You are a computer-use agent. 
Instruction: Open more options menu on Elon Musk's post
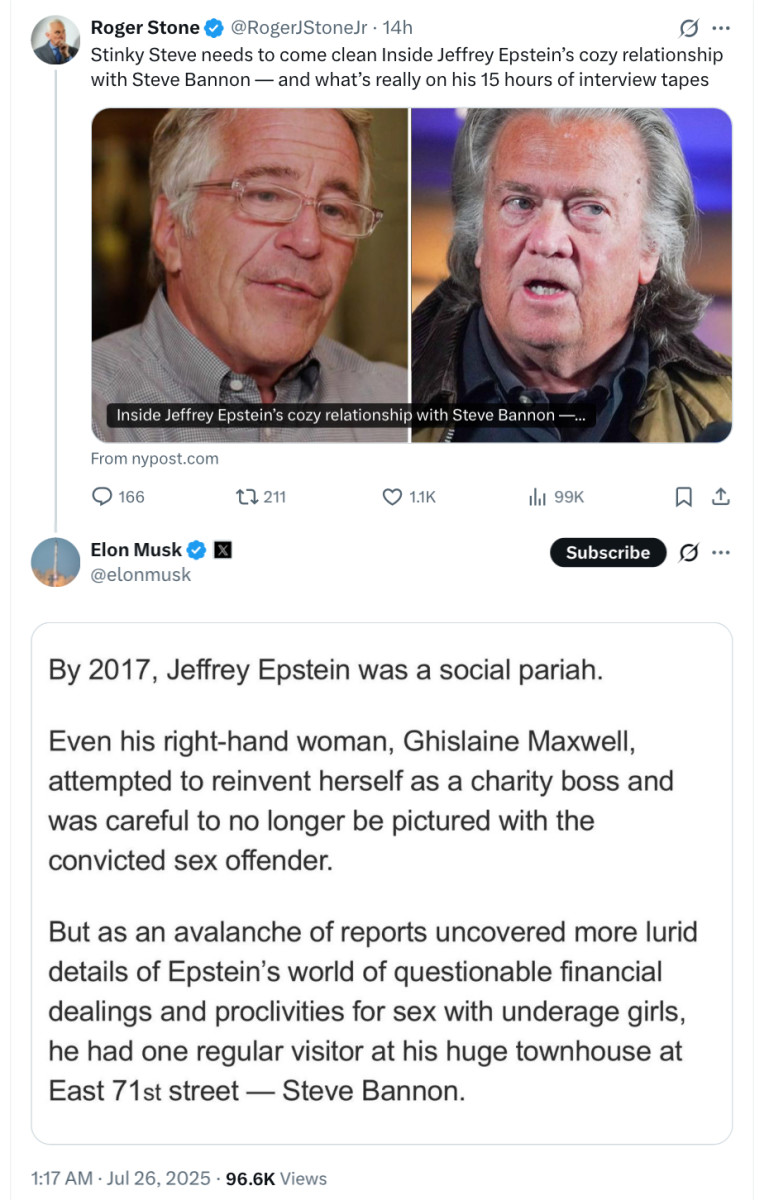(721, 552)
